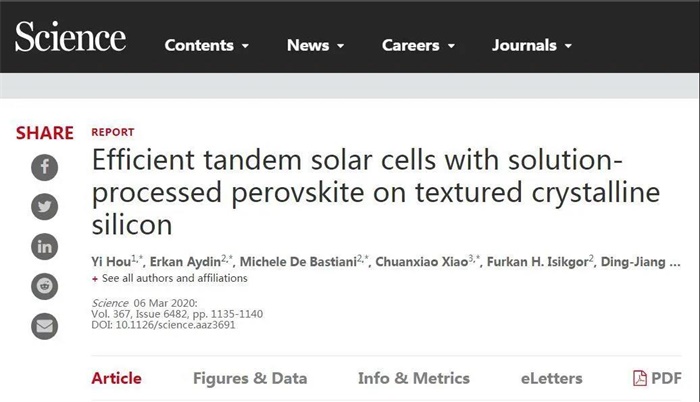This screenshot has width=700, height=402.
Task: Open author Erkan Aydin's link
Action: (x=186, y=261)
